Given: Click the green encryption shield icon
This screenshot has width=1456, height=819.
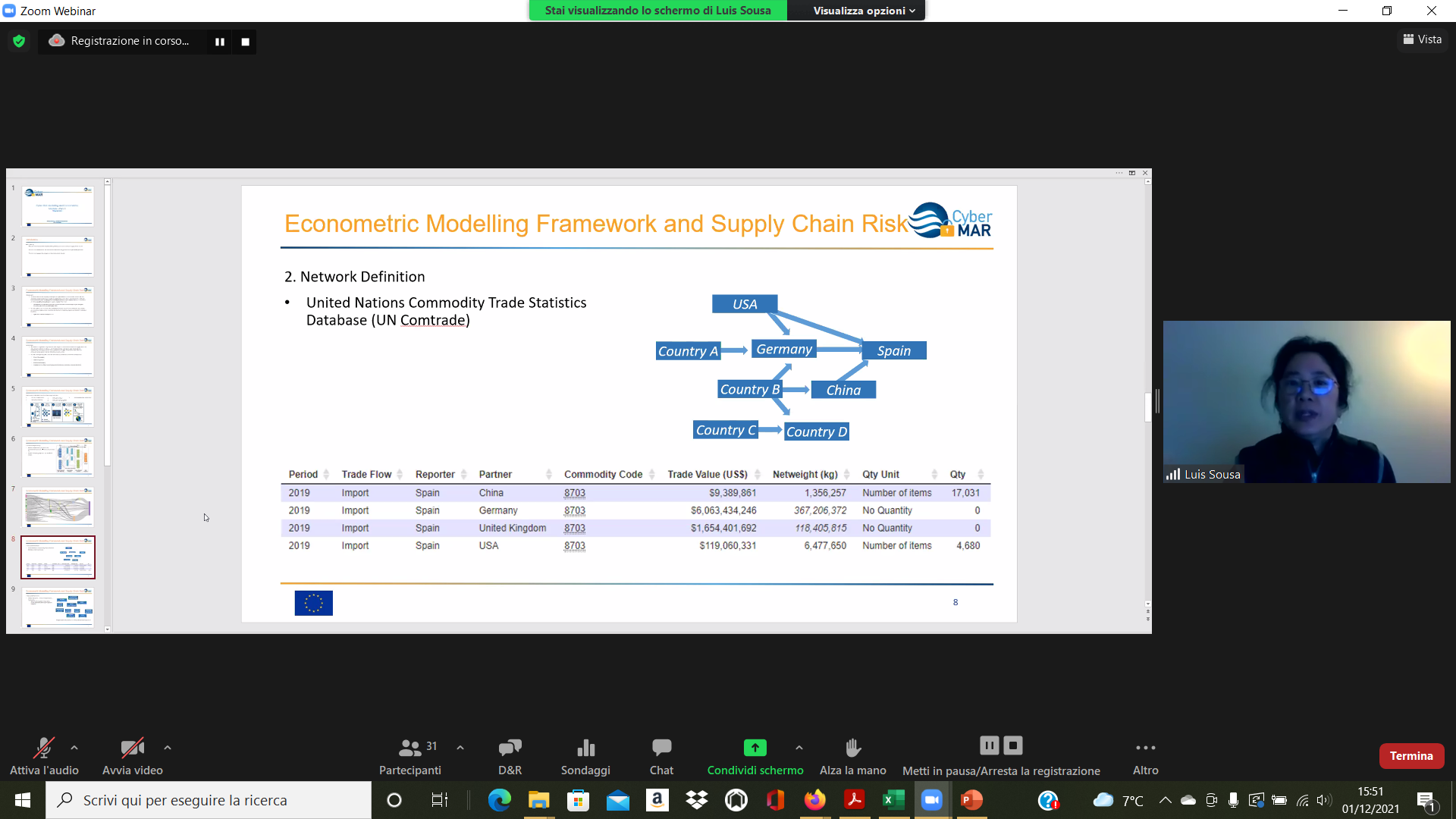Looking at the screenshot, I should tap(19, 41).
